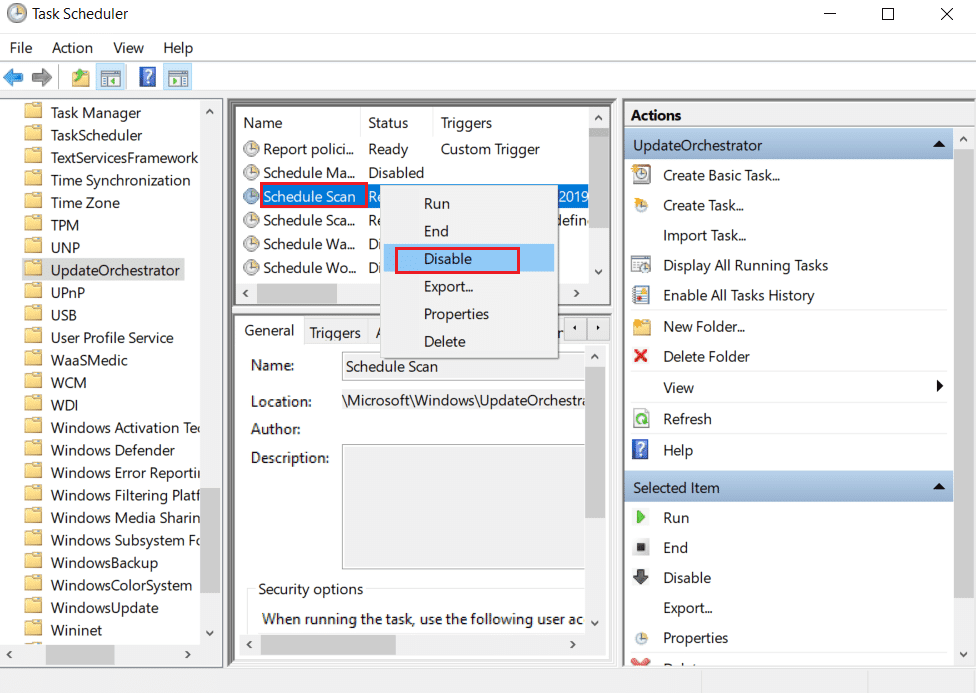Select the WindowsUpdate folder in tree
Screen dimensions: 976x693
tap(105, 608)
